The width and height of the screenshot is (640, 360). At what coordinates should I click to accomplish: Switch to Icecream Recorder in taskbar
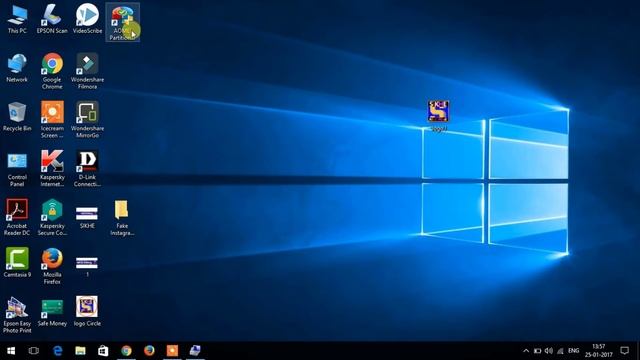point(172,351)
